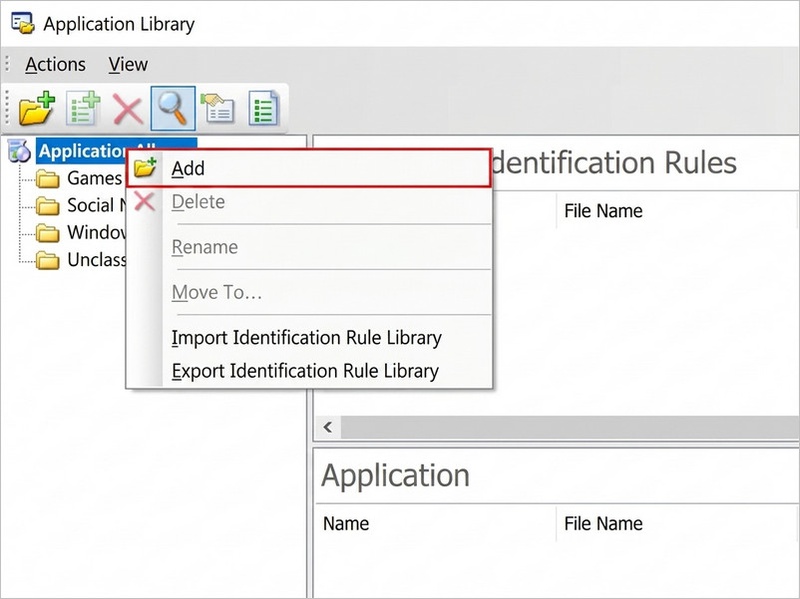Viewport: 800px width, 599px height.
Task: Select the Window tree item label
Action: 96,232
